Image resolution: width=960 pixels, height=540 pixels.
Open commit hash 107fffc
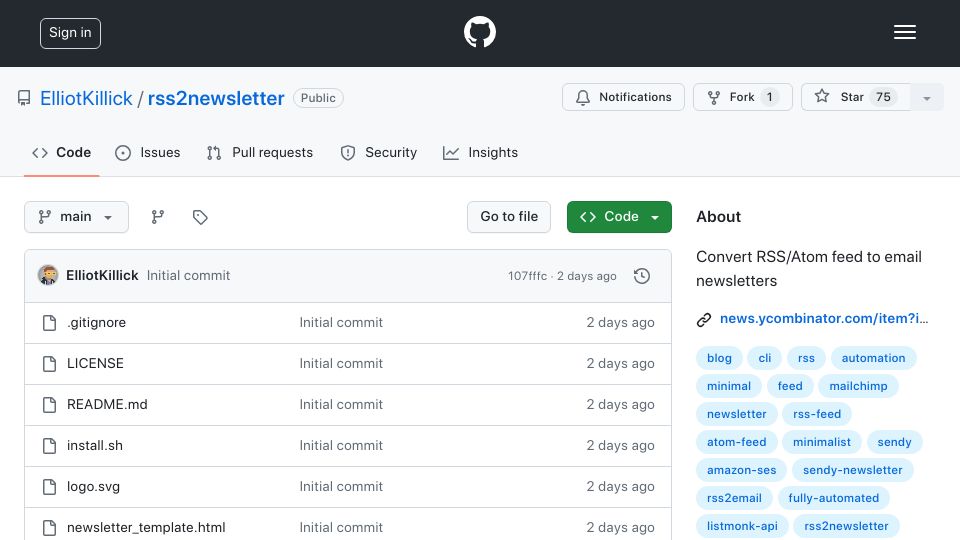coord(527,276)
